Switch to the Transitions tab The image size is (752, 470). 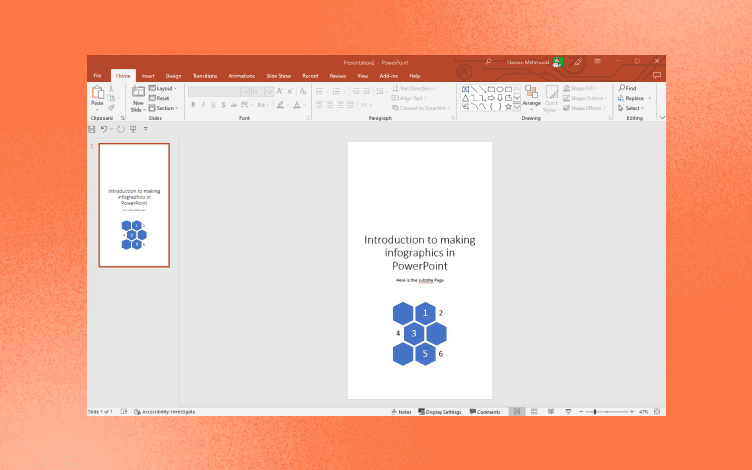coord(205,76)
